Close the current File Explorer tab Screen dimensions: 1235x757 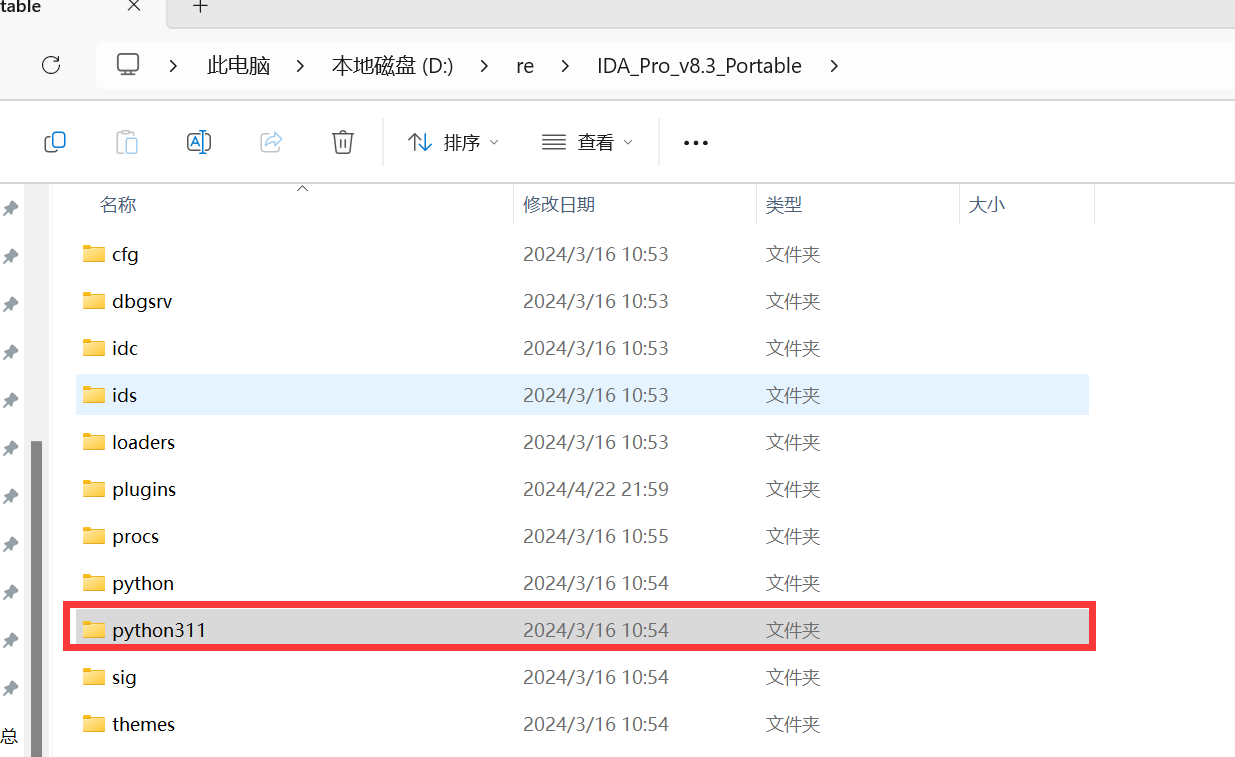(x=135, y=6)
